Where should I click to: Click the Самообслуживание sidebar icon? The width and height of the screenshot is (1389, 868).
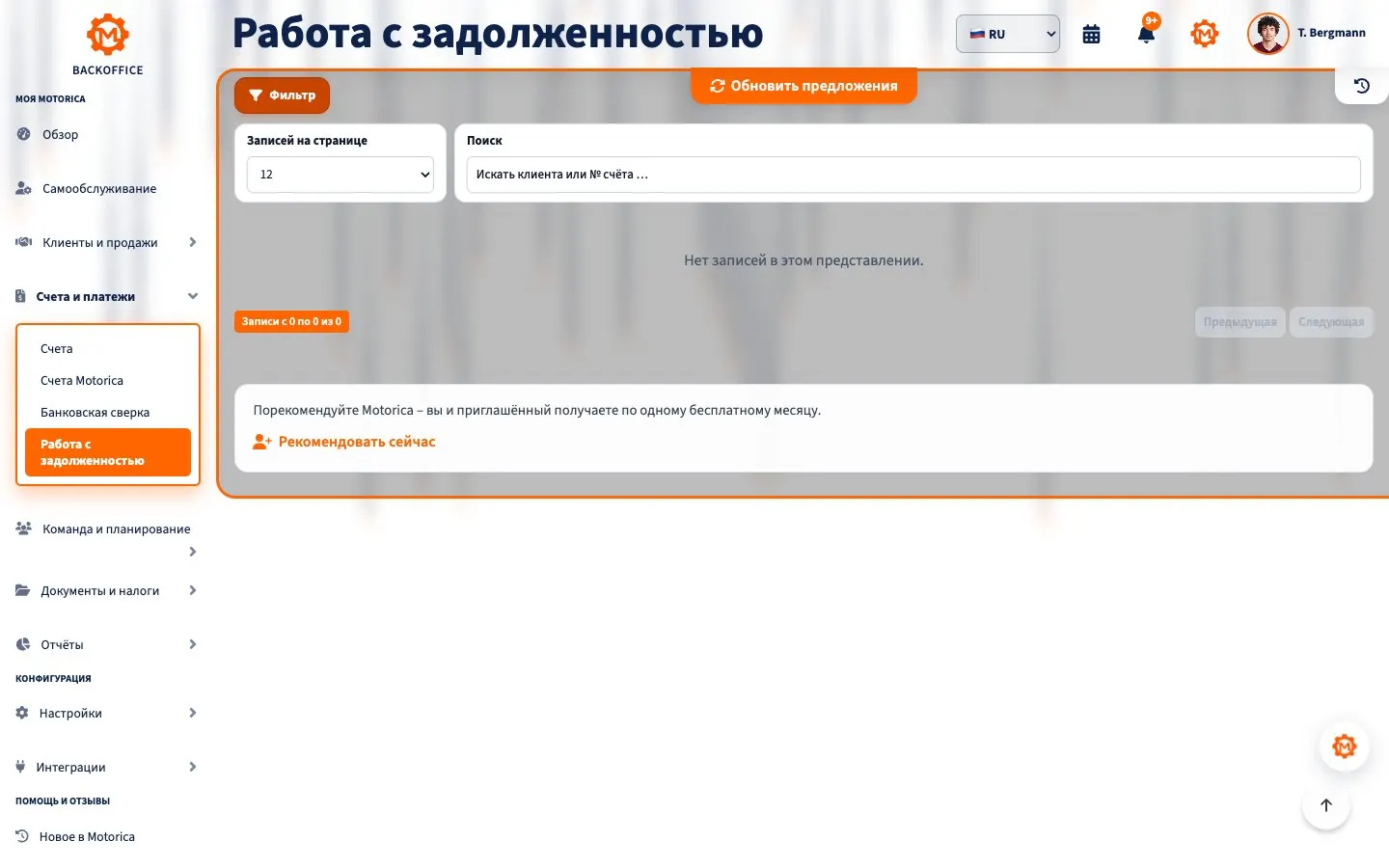(23, 188)
